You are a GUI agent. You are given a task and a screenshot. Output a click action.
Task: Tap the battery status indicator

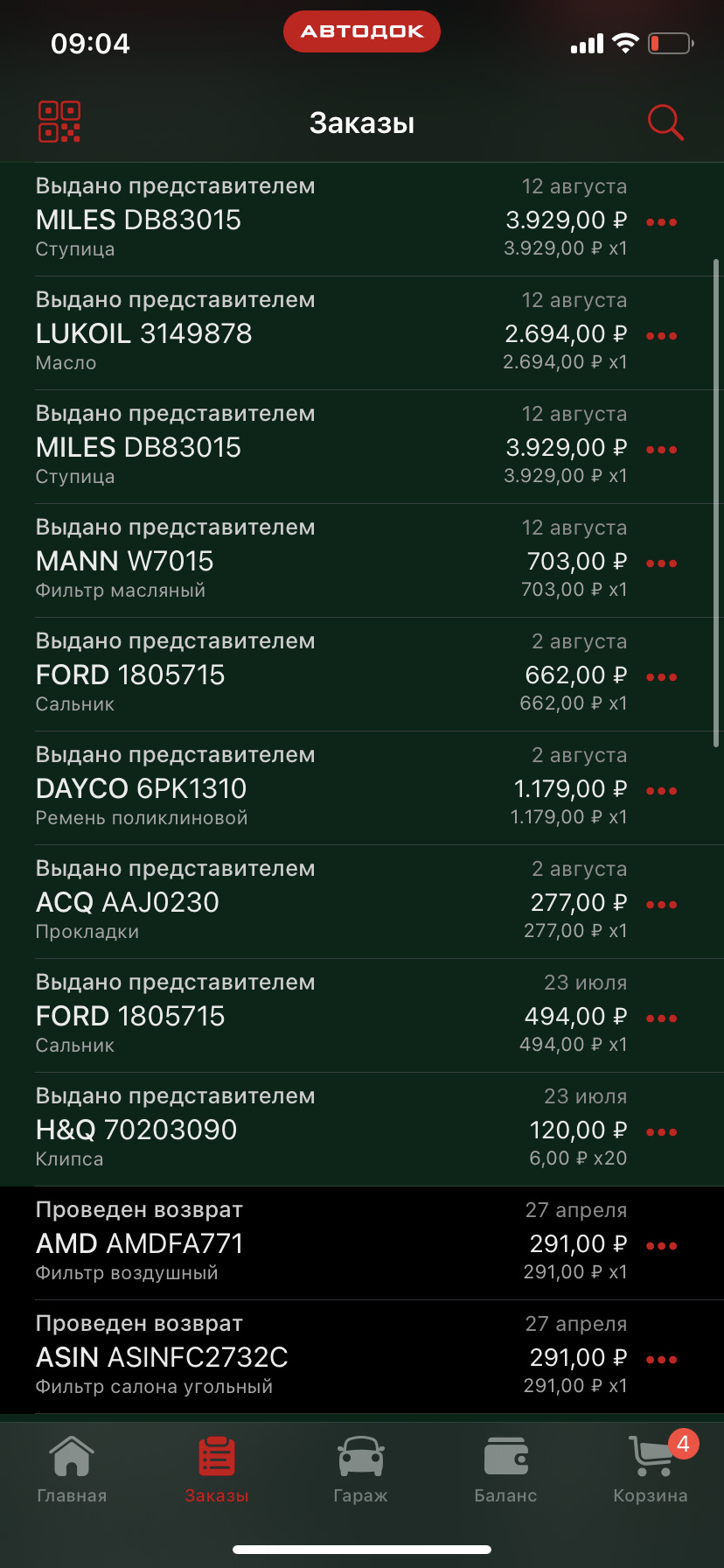670,43
